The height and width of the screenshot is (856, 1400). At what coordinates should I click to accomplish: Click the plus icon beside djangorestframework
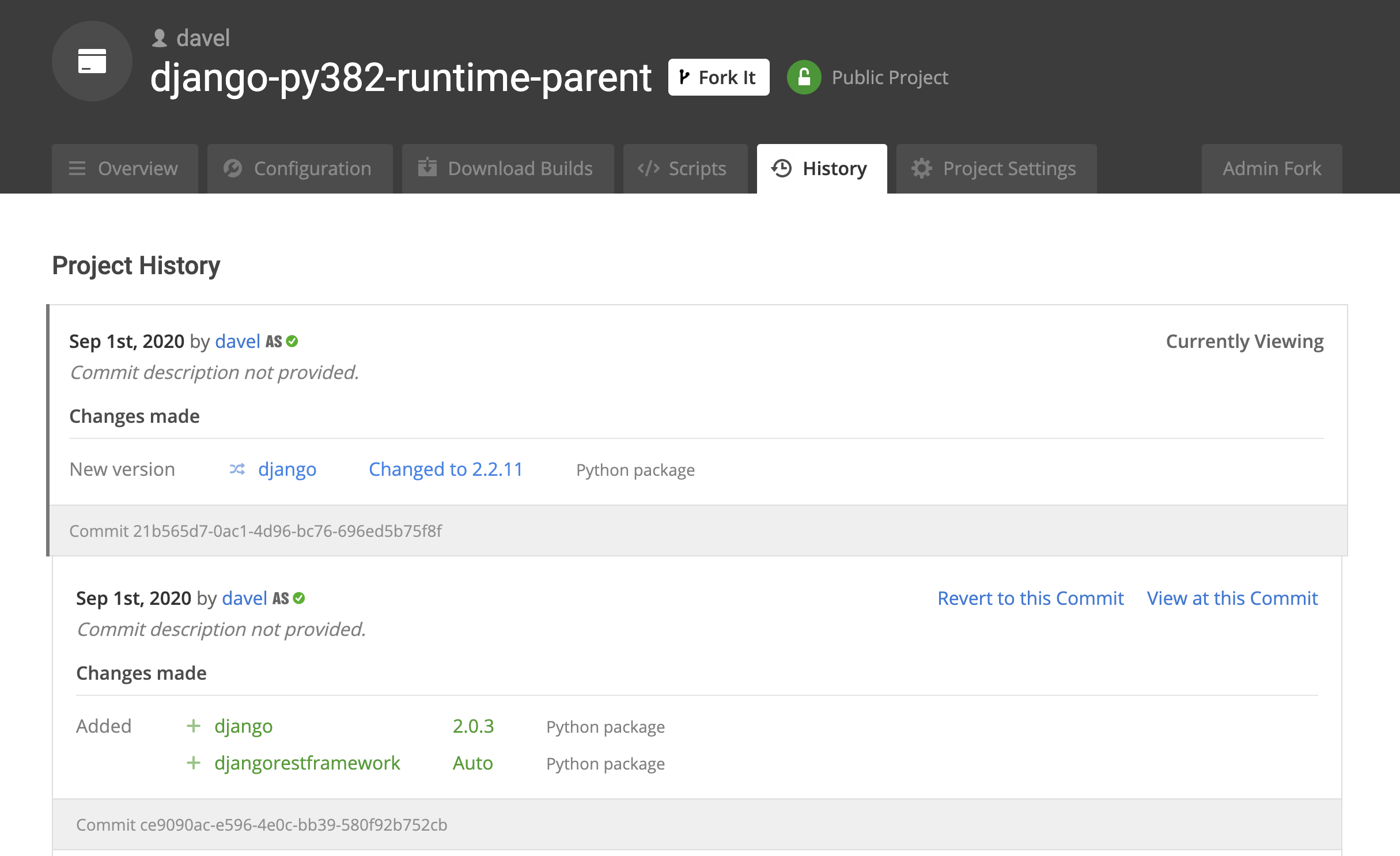click(194, 763)
